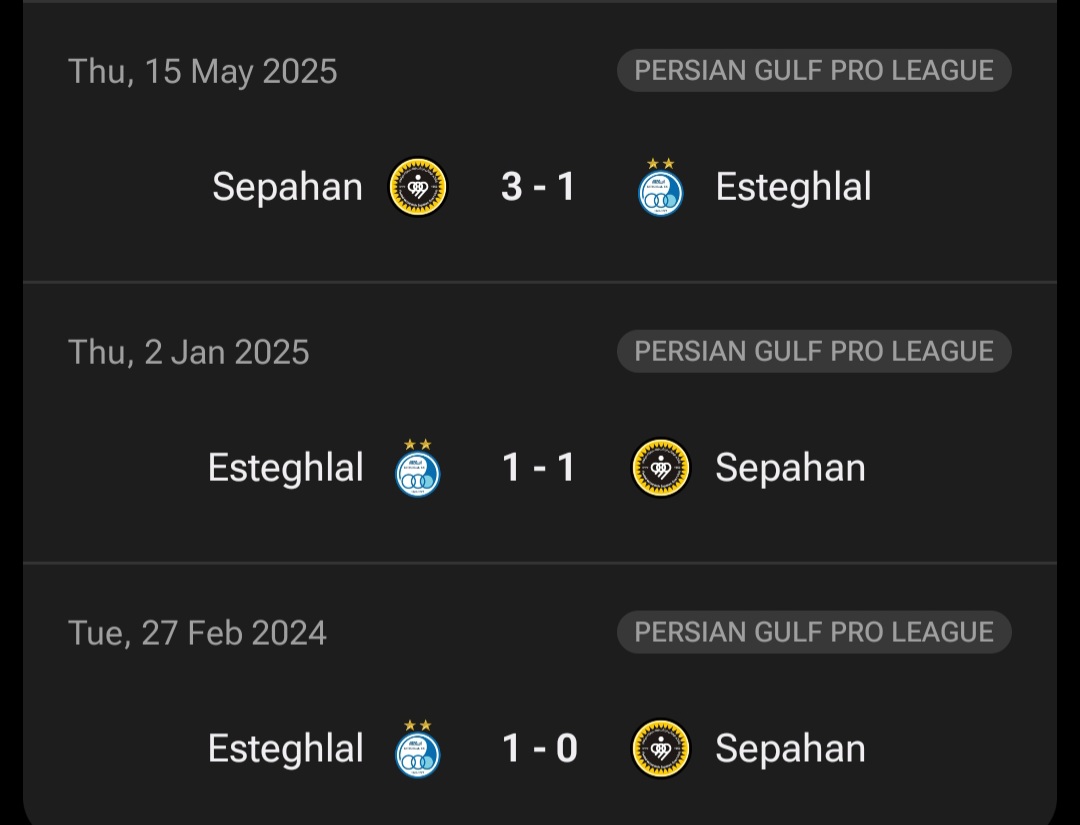Image resolution: width=1080 pixels, height=825 pixels.
Task: Select Sepahan crest in the 1 - 0 match
Action: 661,749
